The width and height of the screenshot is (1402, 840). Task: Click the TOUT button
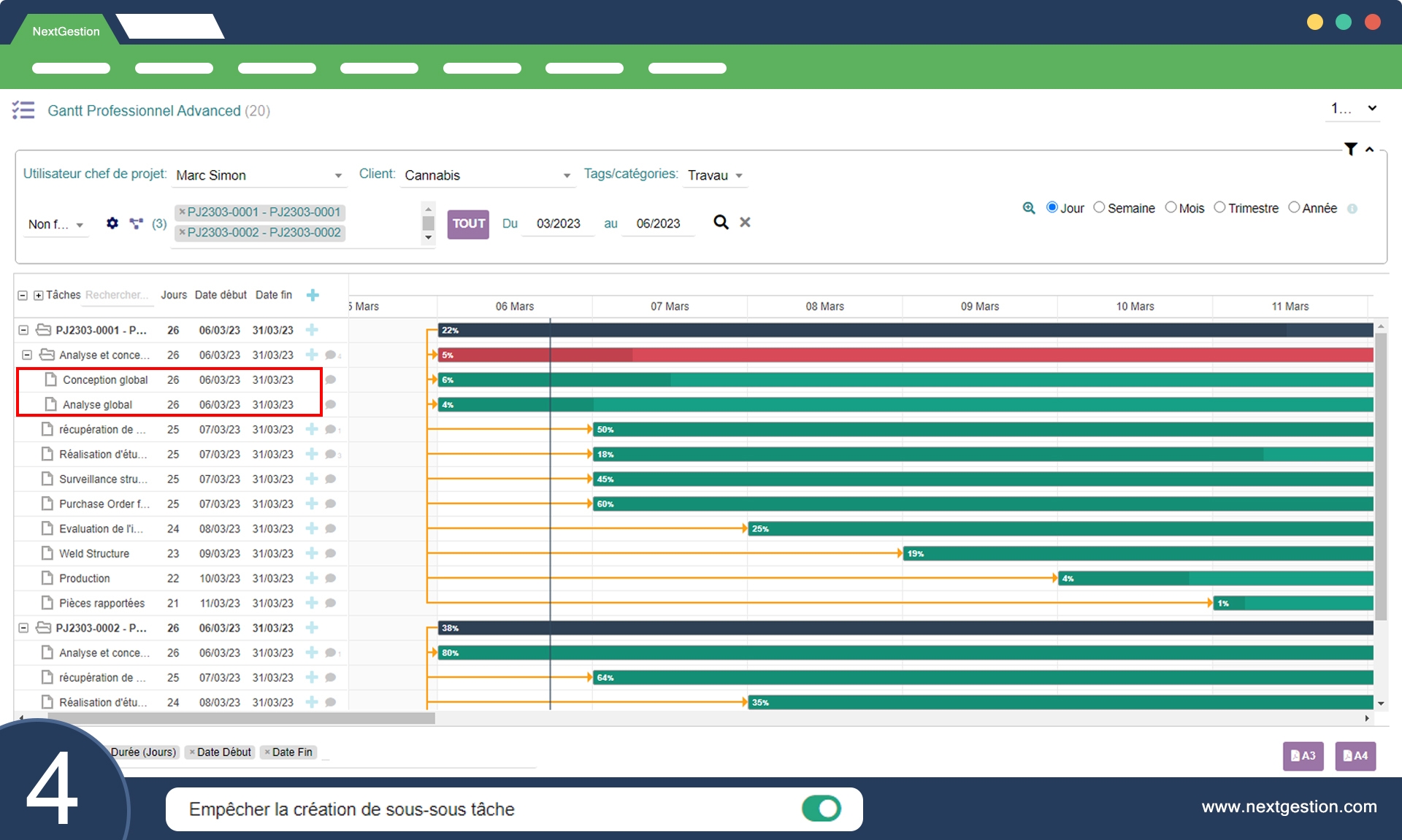468,223
